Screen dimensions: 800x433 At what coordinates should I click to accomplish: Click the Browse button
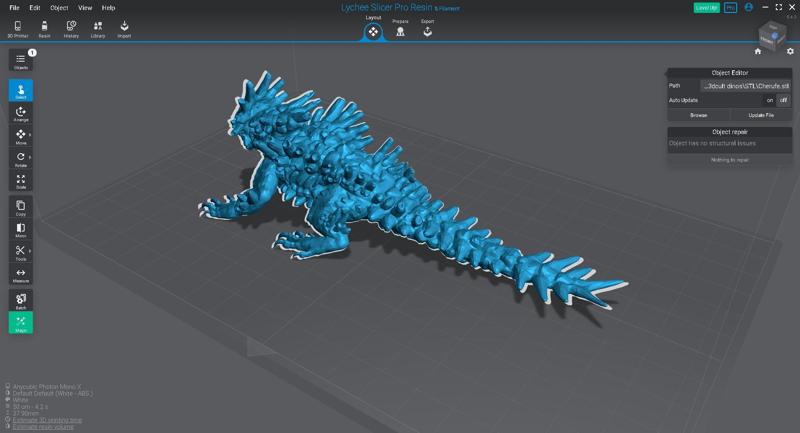698,115
